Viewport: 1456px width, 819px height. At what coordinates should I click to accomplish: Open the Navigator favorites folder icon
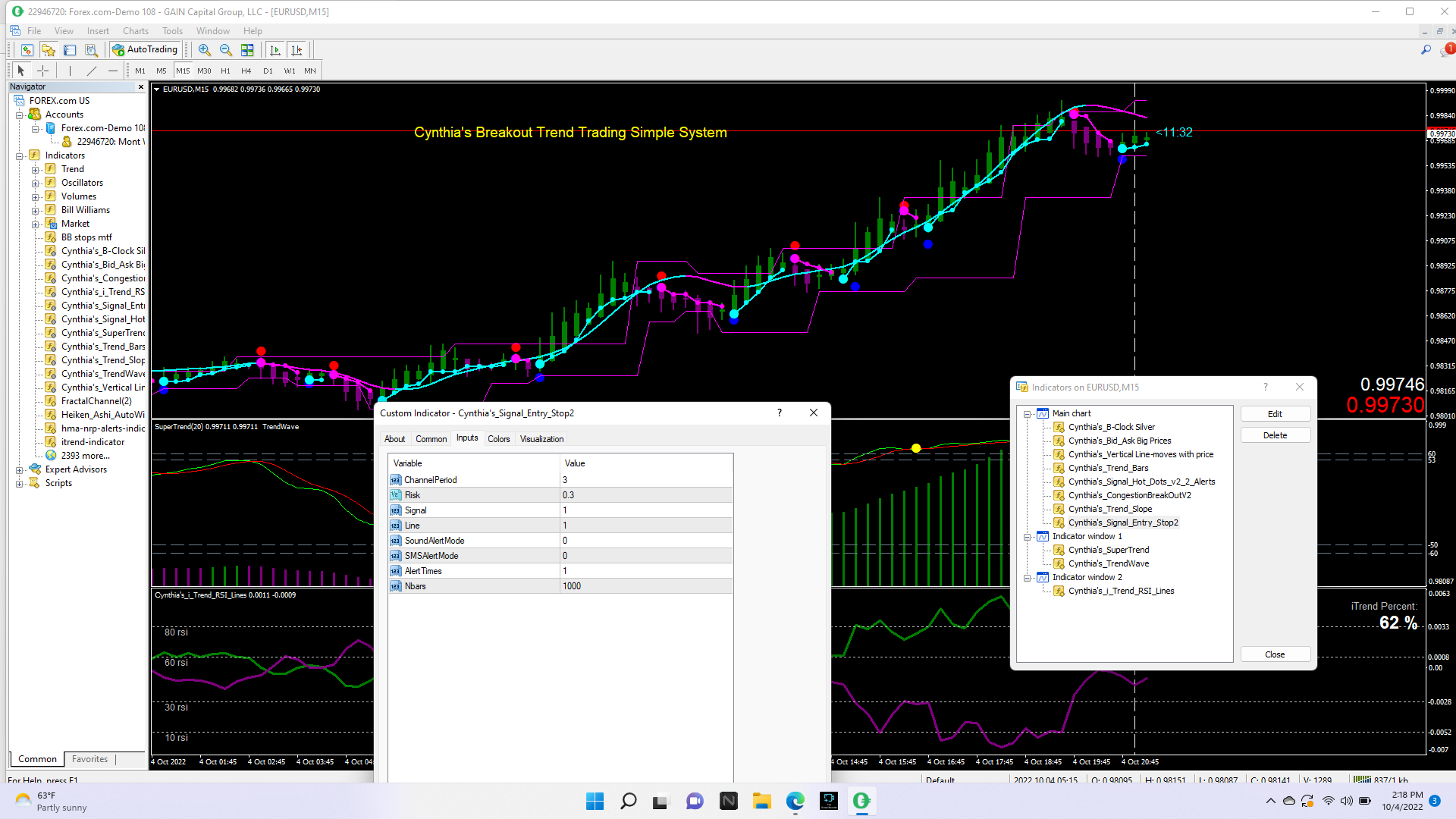(x=49, y=50)
